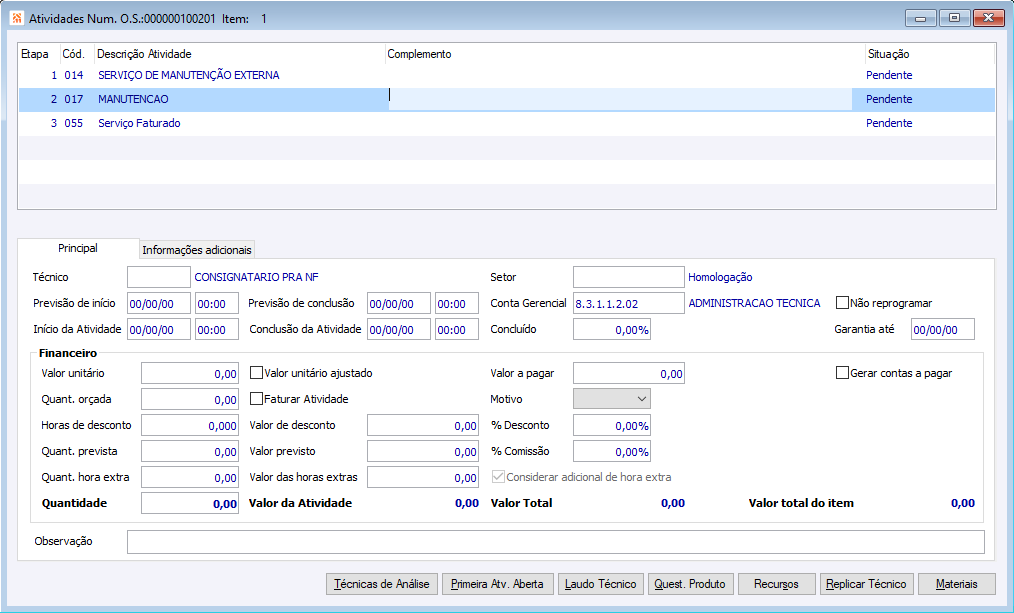Tick the Gerar contas a pagar checkbox
The image size is (1014, 613).
tap(842, 373)
